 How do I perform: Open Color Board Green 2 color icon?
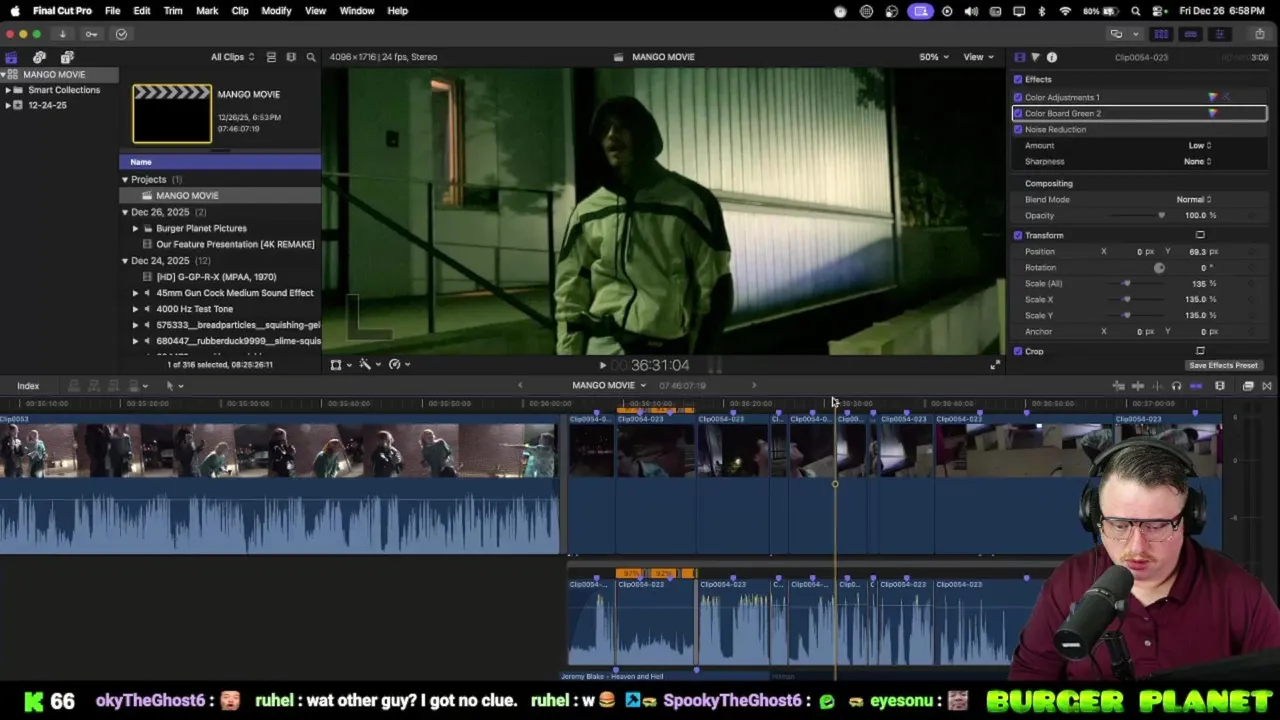(1213, 113)
